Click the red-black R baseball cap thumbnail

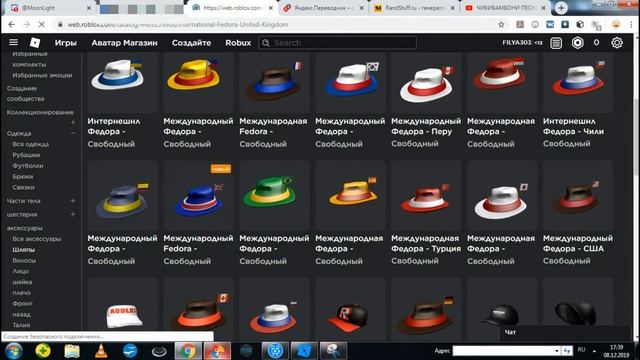pos(350,309)
